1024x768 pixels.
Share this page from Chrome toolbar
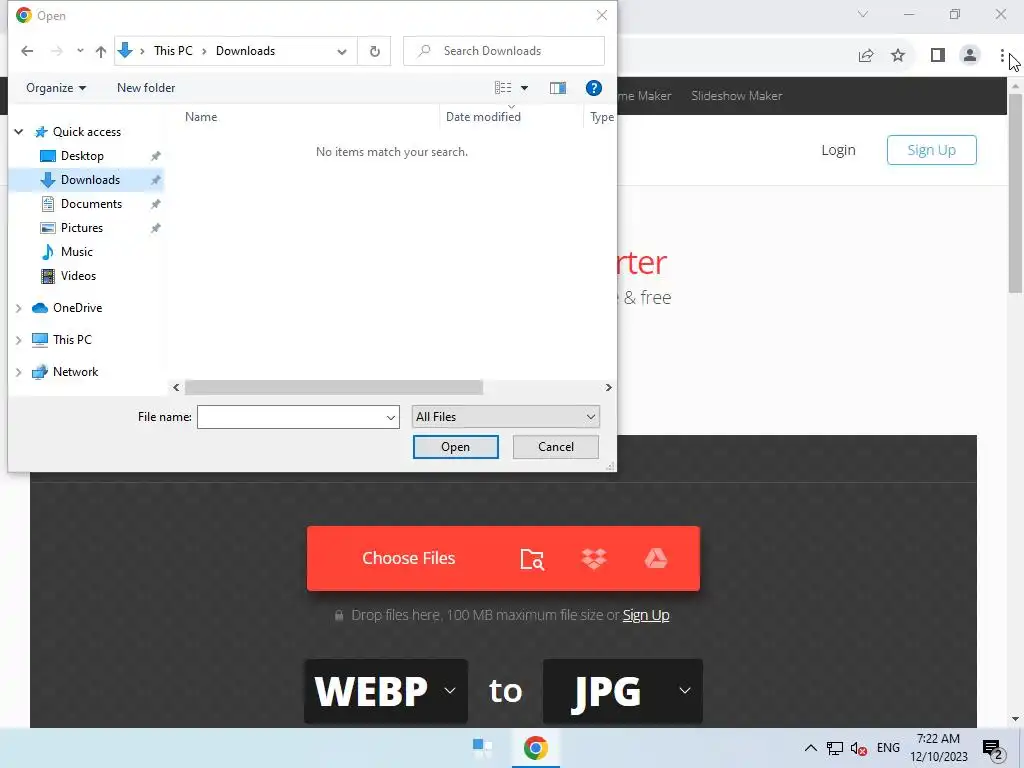(866, 56)
